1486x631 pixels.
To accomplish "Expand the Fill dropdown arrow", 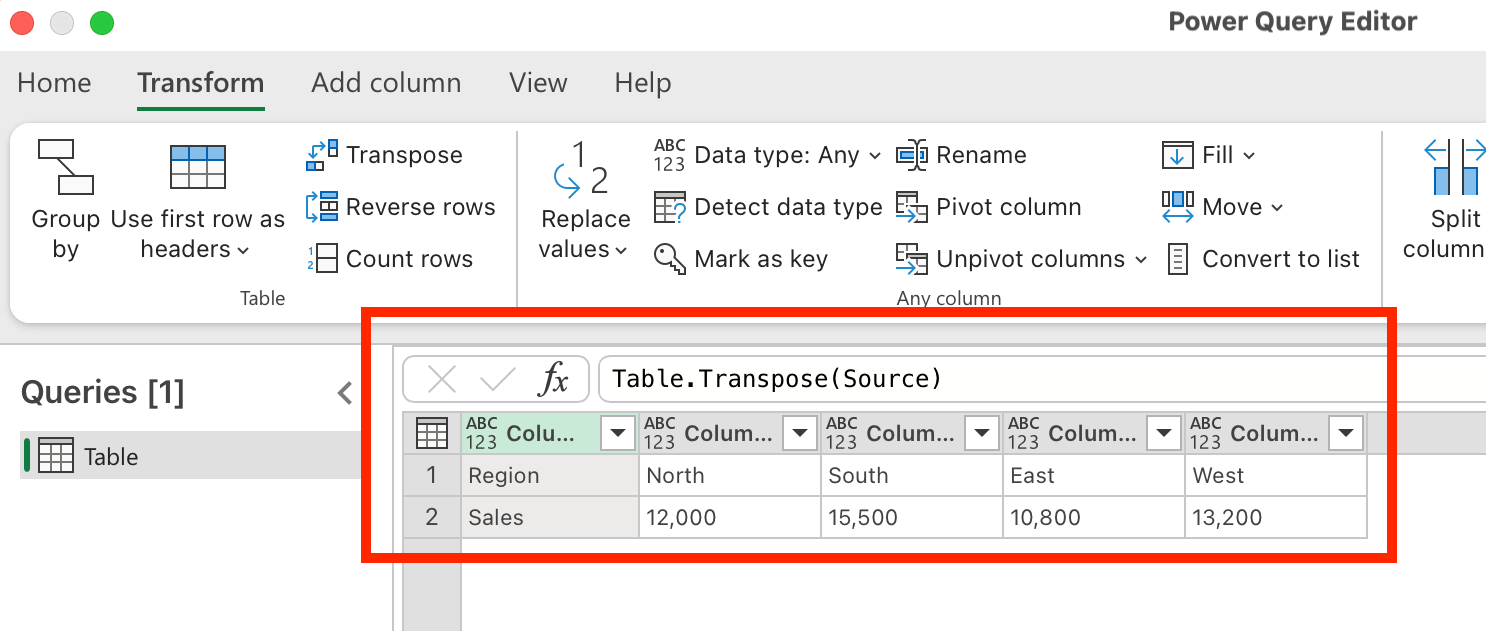I will tap(1248, 156).
